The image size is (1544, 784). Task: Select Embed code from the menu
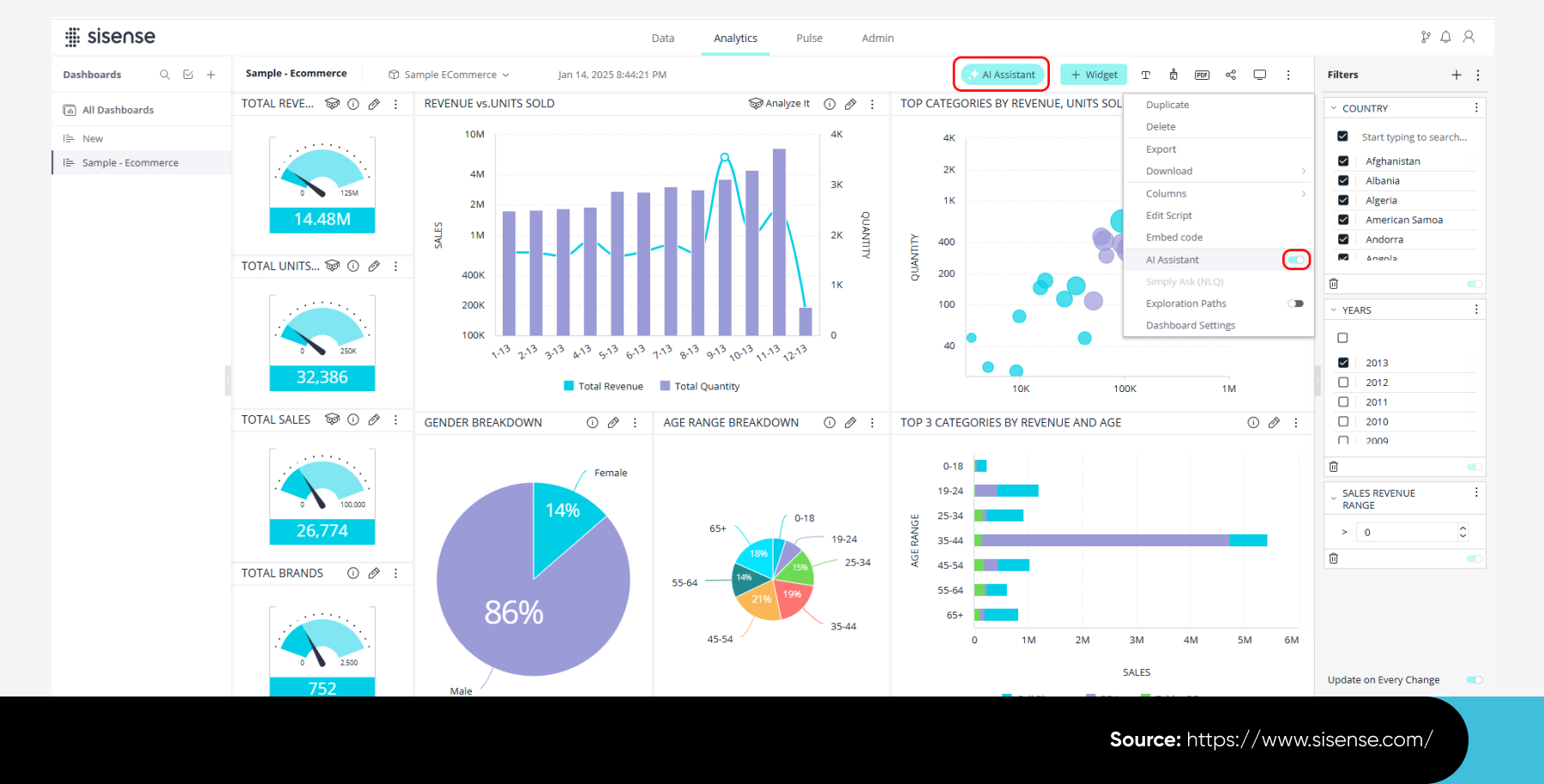tap(1173, 238)
